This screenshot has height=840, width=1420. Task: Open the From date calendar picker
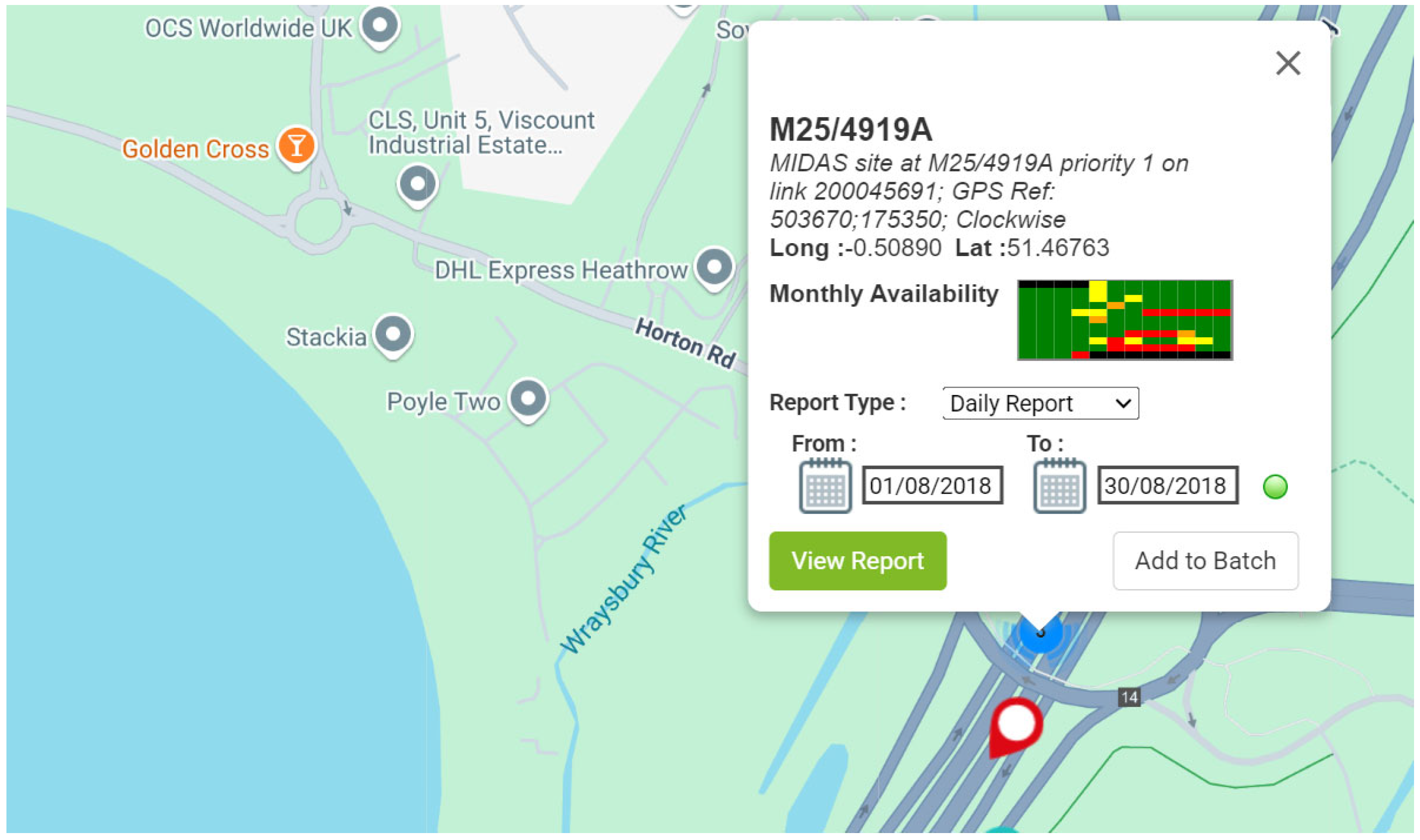pyautogui.click(x=825, y=487)
